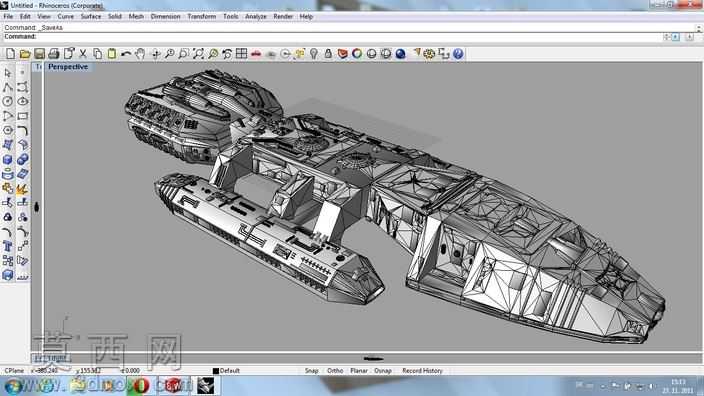Screen dimensions: 704x396
Task: Click the Text object T tool
Action: (x=8, y=246)
